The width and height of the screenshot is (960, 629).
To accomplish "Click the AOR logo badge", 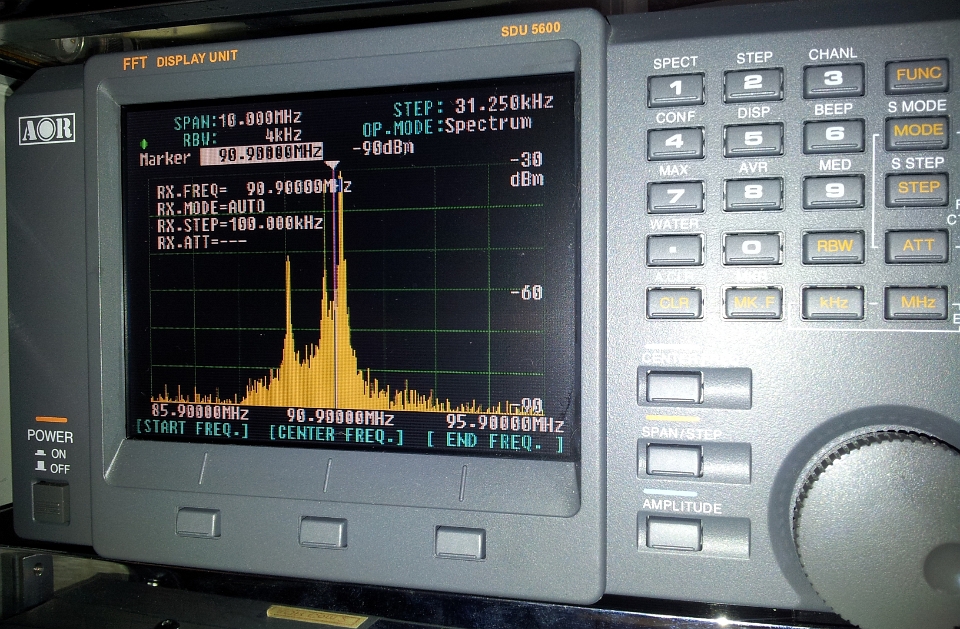I will (47, 129).
